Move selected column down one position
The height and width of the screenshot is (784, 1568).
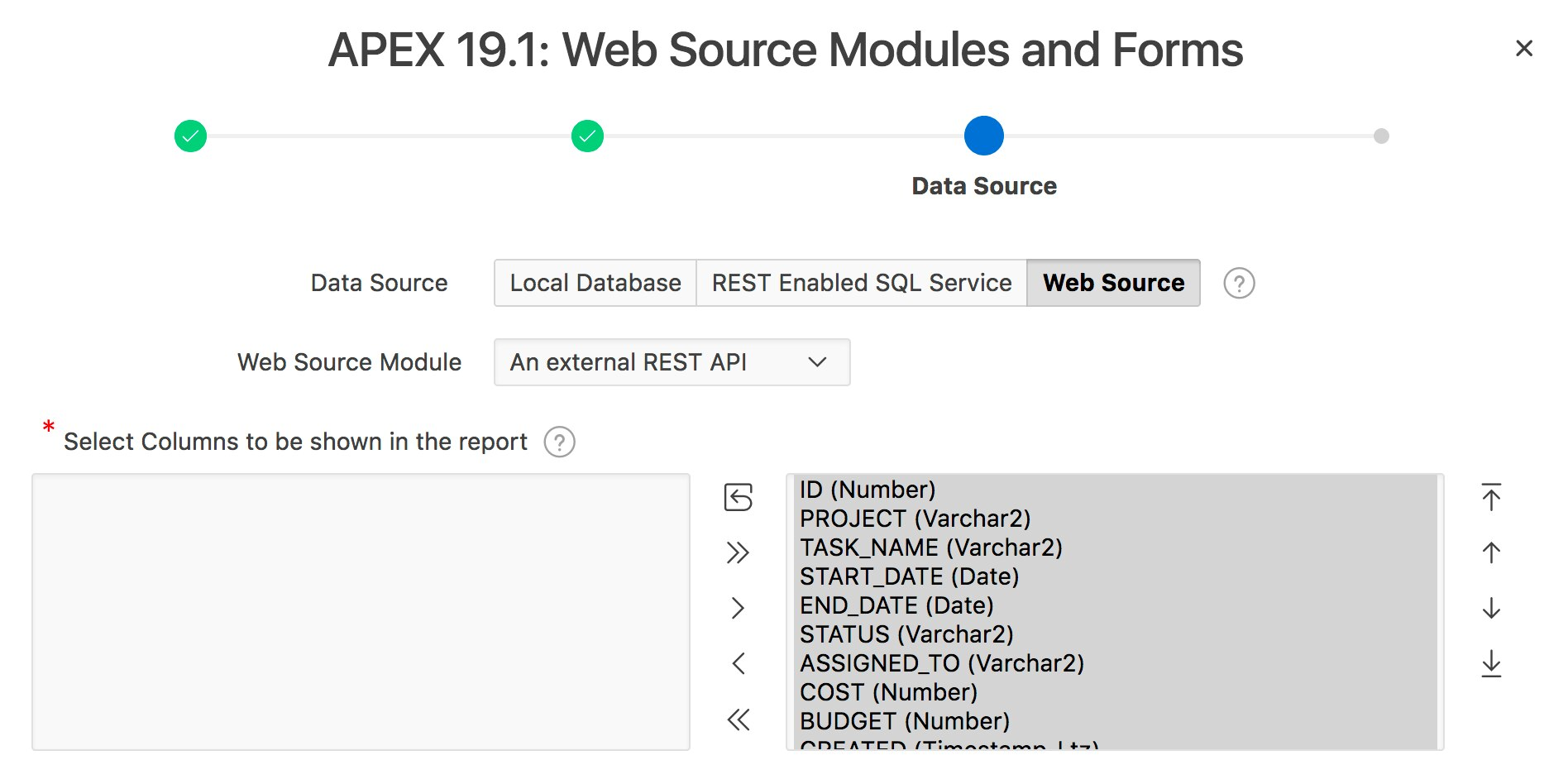[x=1491, y=608]
